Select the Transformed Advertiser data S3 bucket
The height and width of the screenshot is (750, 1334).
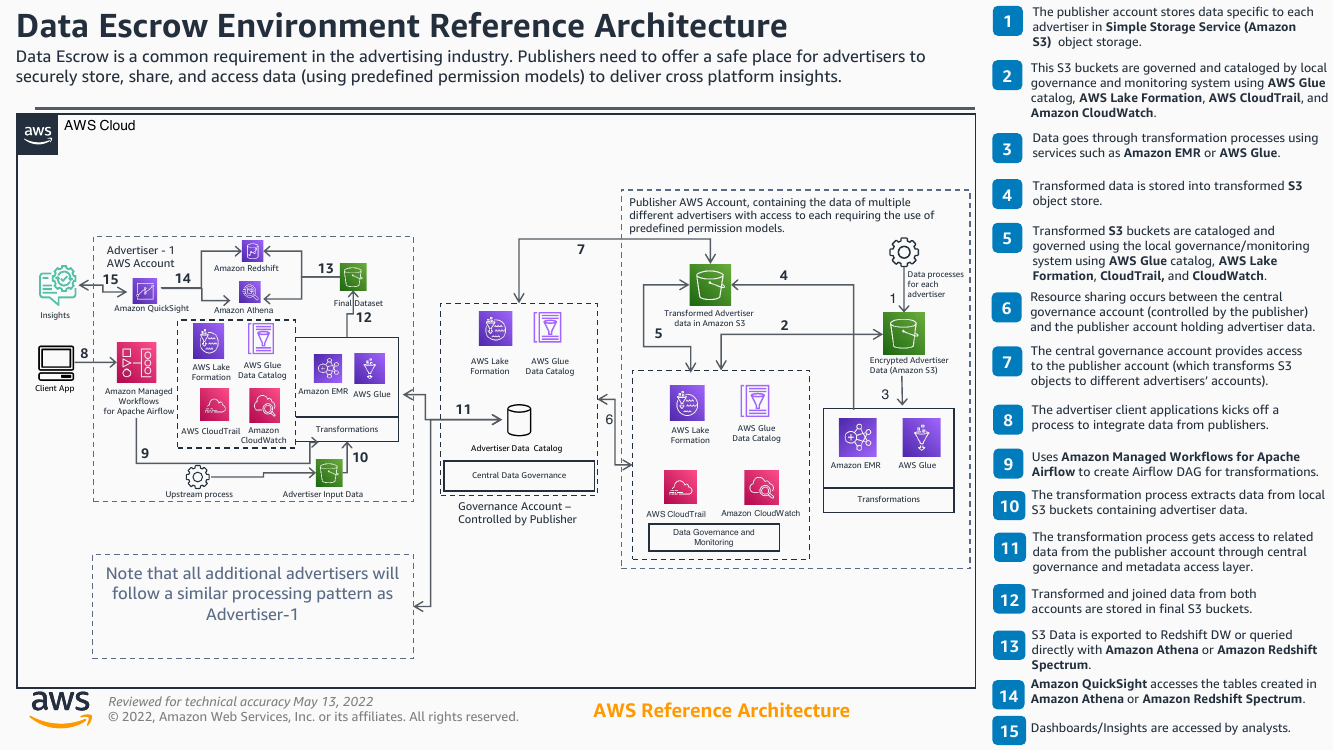(711, 285)
